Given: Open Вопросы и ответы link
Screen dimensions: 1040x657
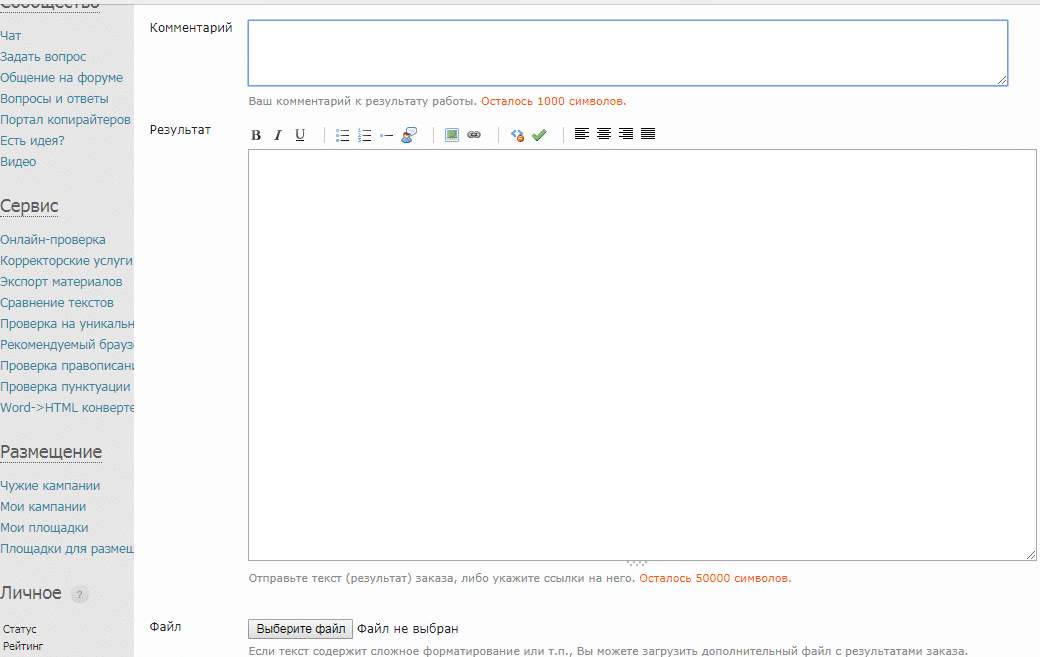Looking at the screenshot, I should [x=54, y=99].
